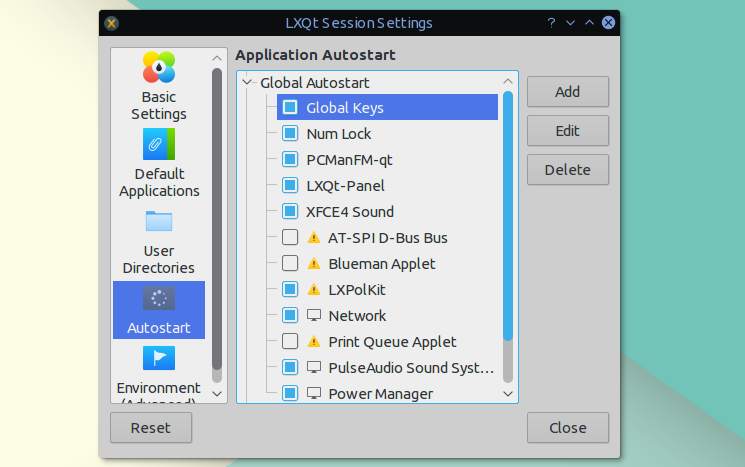This screenshot has width=745, height=467.
Task: Disable LXPolKit autostart checkbox
Action: pos(290,289)
